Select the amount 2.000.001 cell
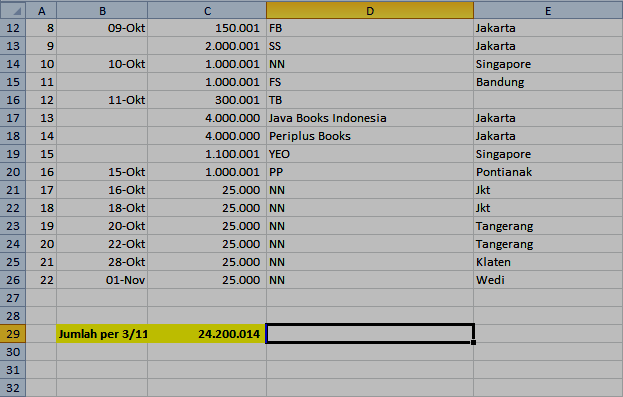623x397 pixels. coord(207,46)
